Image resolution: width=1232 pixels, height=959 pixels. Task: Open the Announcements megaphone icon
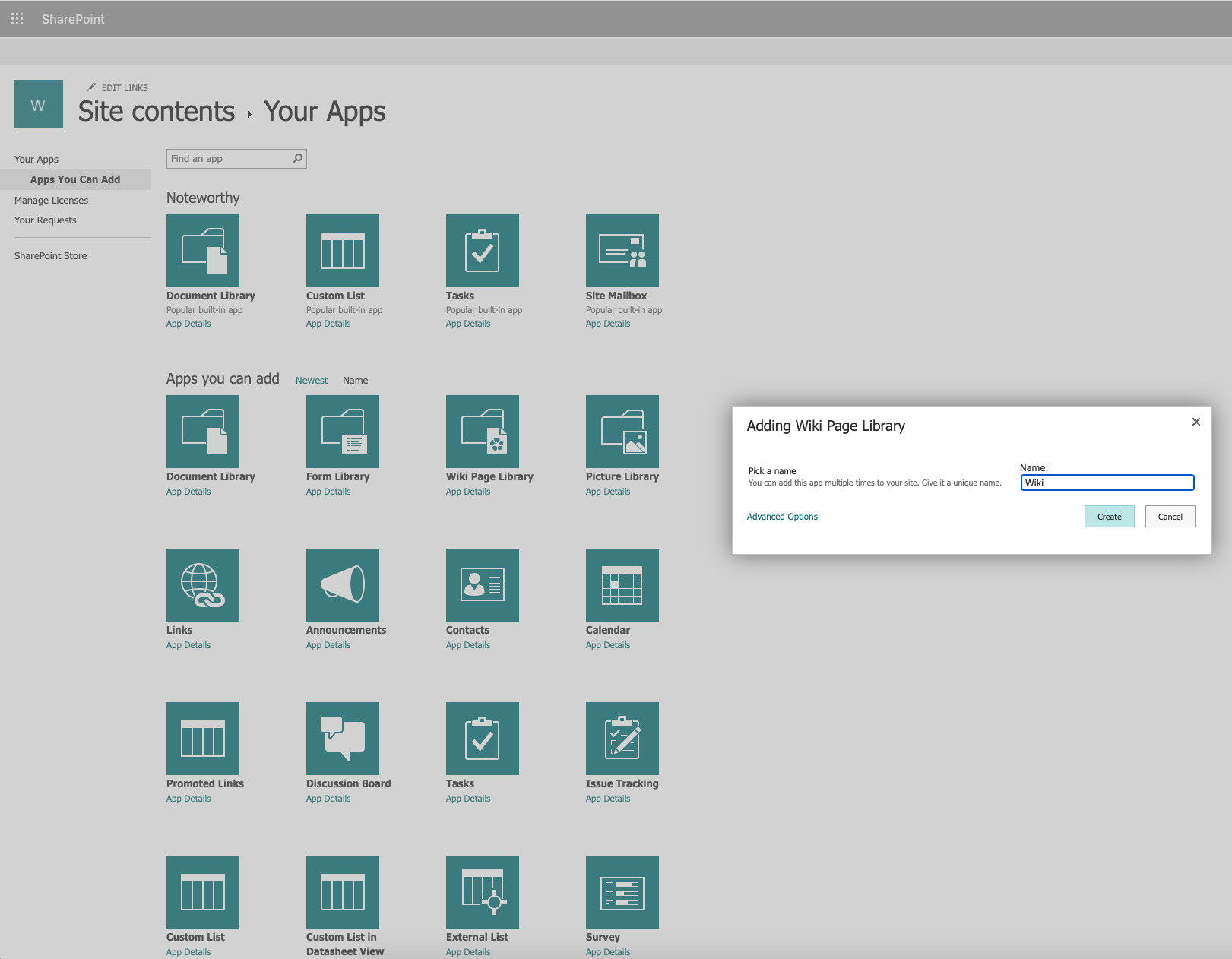(x=342, y=585)
